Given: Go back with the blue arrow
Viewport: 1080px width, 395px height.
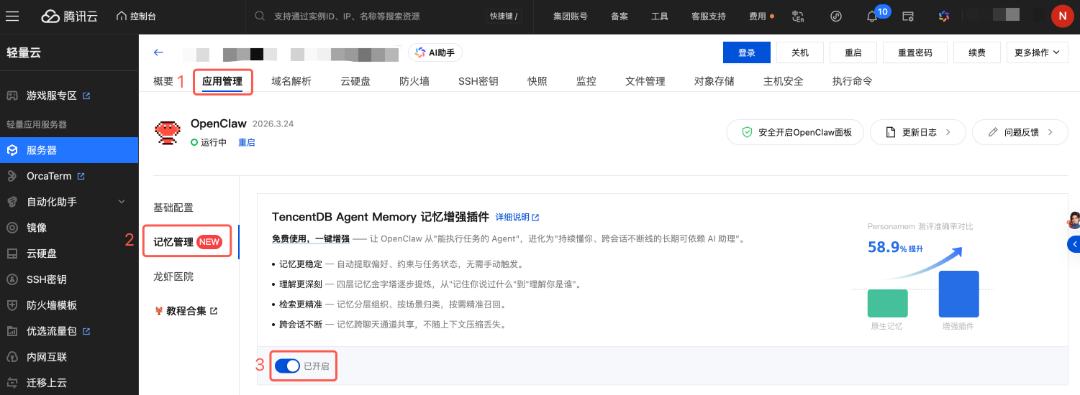Looking at the screenshot, I should [159, 52].
